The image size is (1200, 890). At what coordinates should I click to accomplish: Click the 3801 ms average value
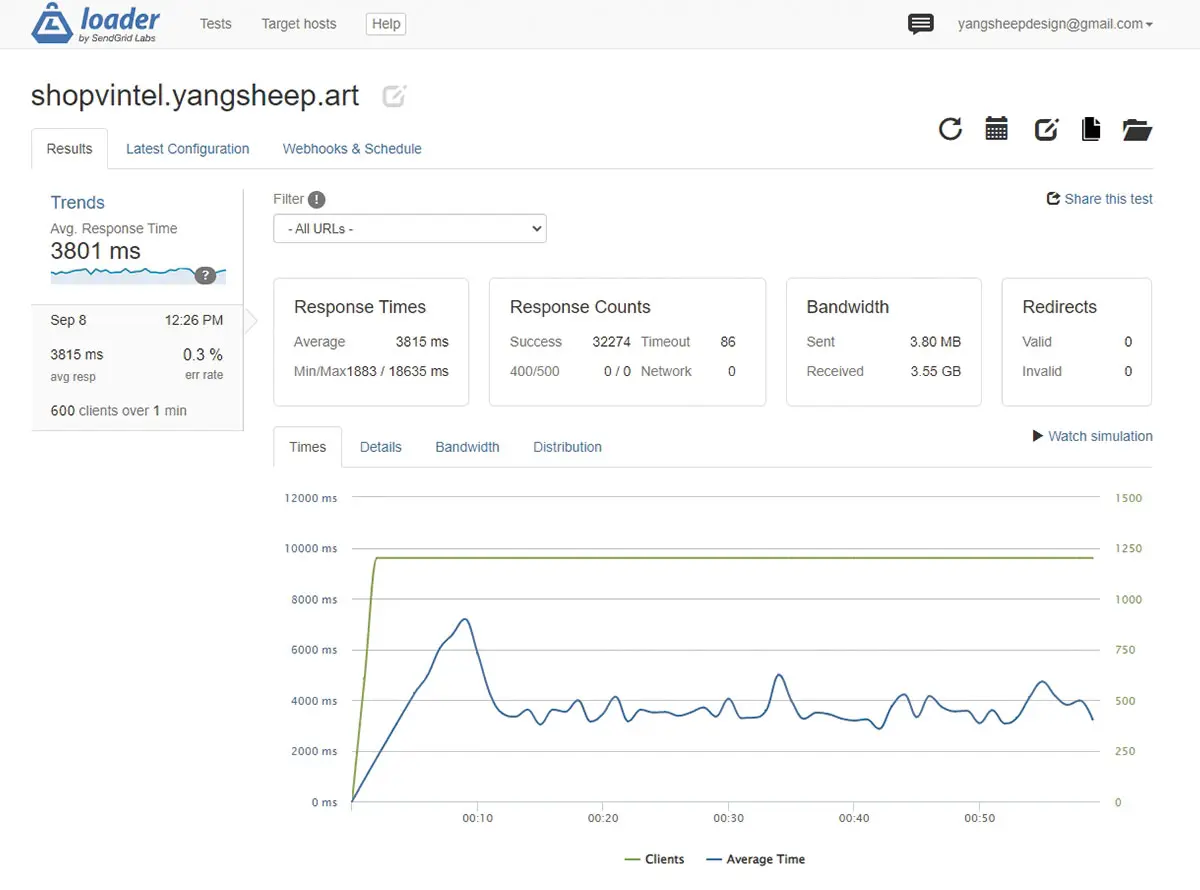tap(96, 251)
